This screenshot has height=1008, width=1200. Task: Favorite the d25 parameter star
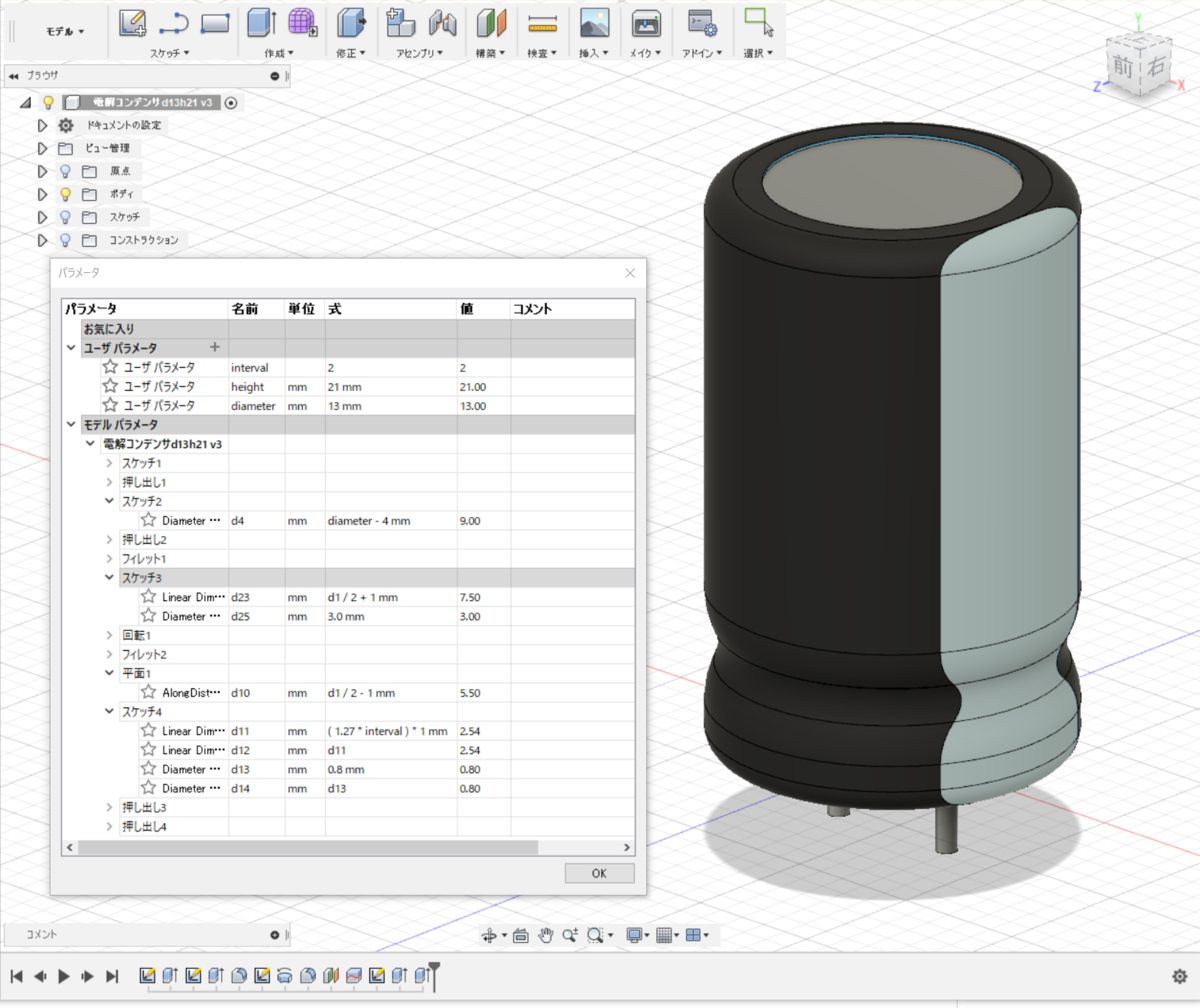[148, 616]
